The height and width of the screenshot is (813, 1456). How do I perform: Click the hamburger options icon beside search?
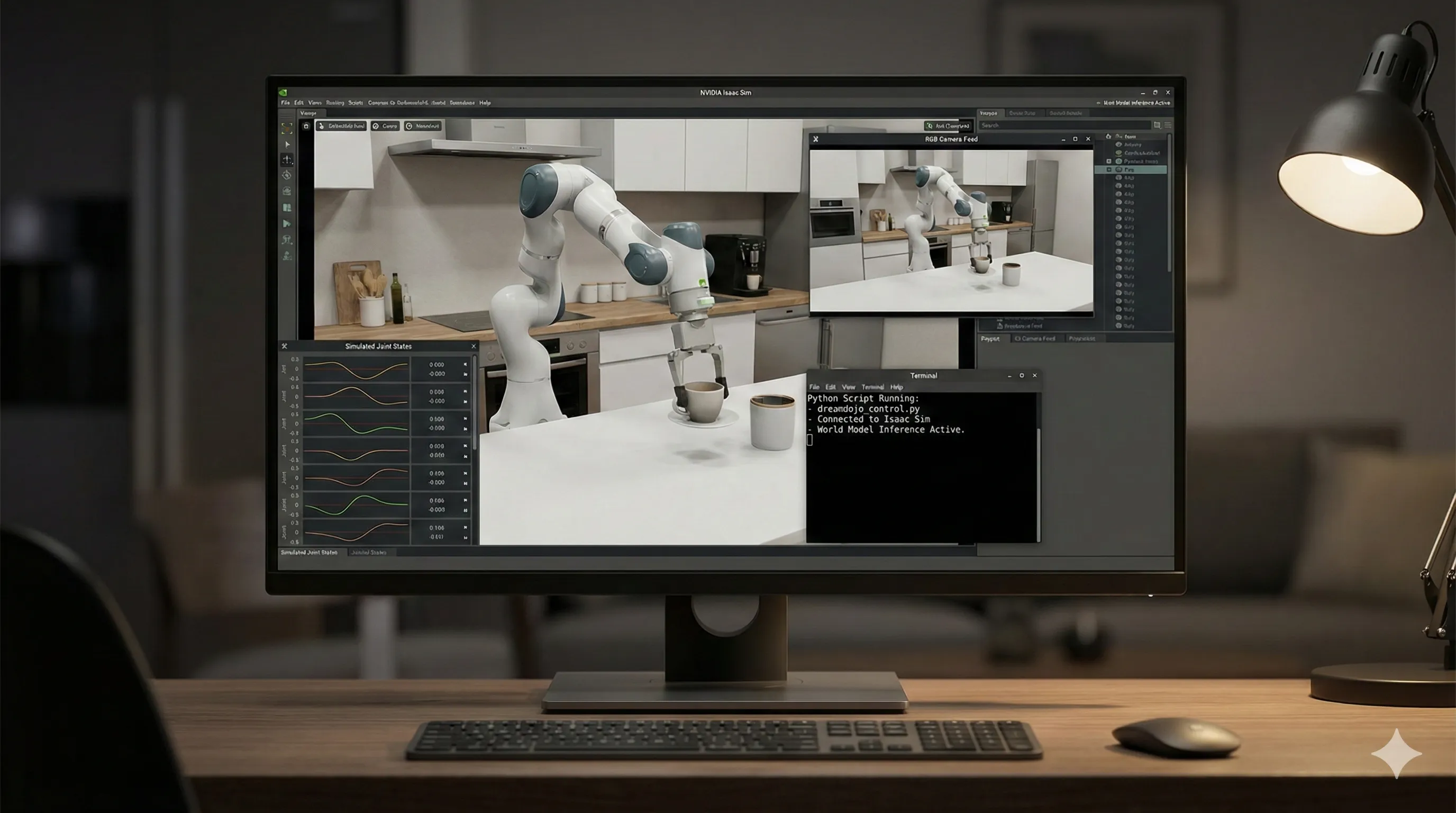[x=1168, y=125]
